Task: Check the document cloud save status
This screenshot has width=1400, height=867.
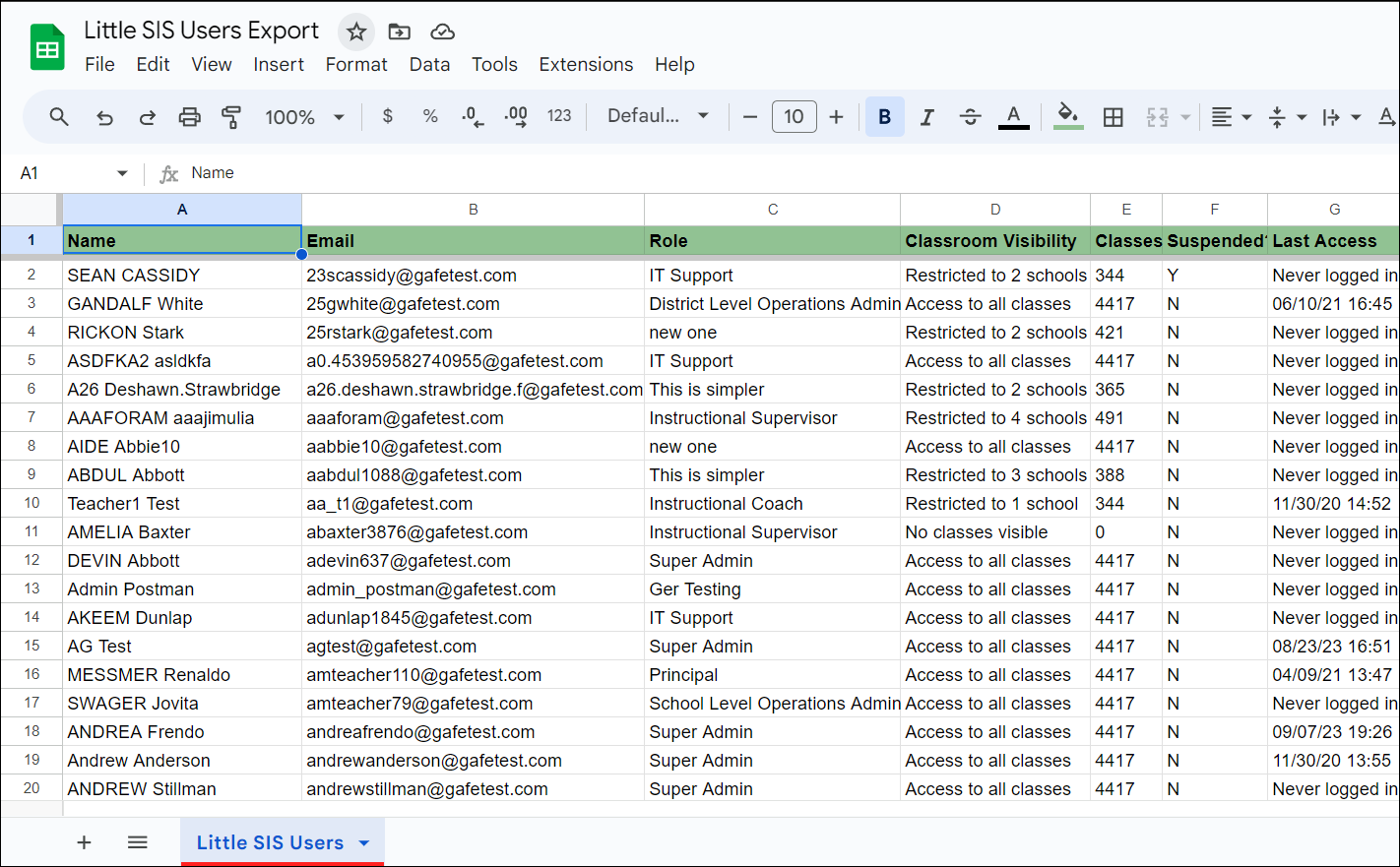Action: [442, 31]
